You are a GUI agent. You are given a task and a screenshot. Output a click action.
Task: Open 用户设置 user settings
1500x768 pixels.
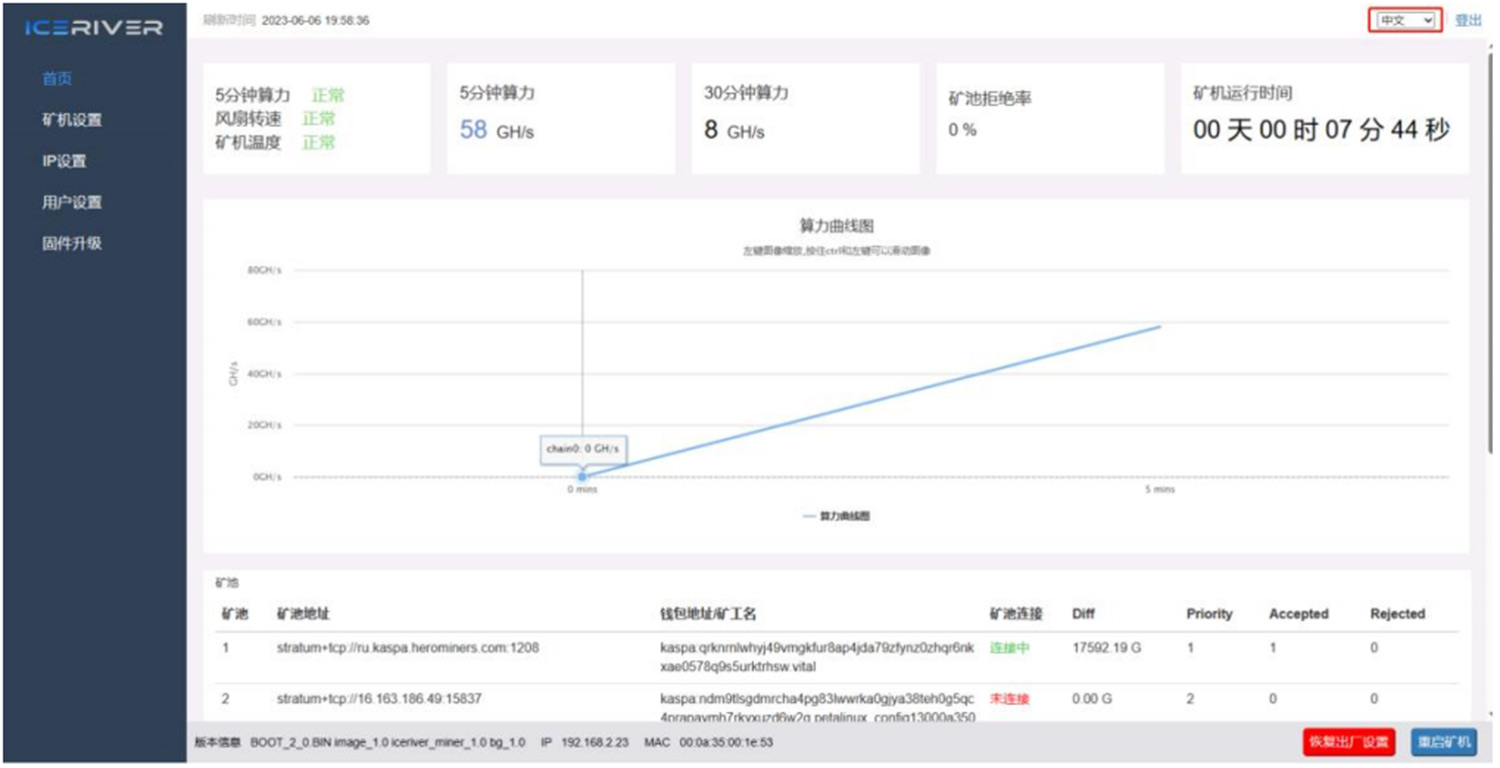coord(72,202)
